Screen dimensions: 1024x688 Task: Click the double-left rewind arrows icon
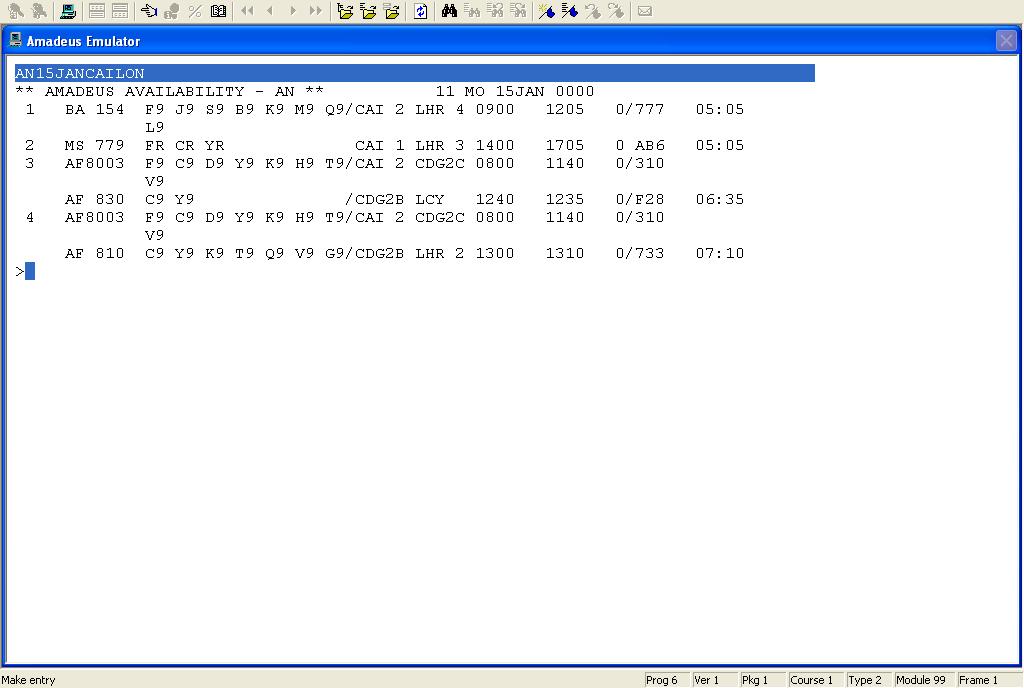[x=247, y=10]
